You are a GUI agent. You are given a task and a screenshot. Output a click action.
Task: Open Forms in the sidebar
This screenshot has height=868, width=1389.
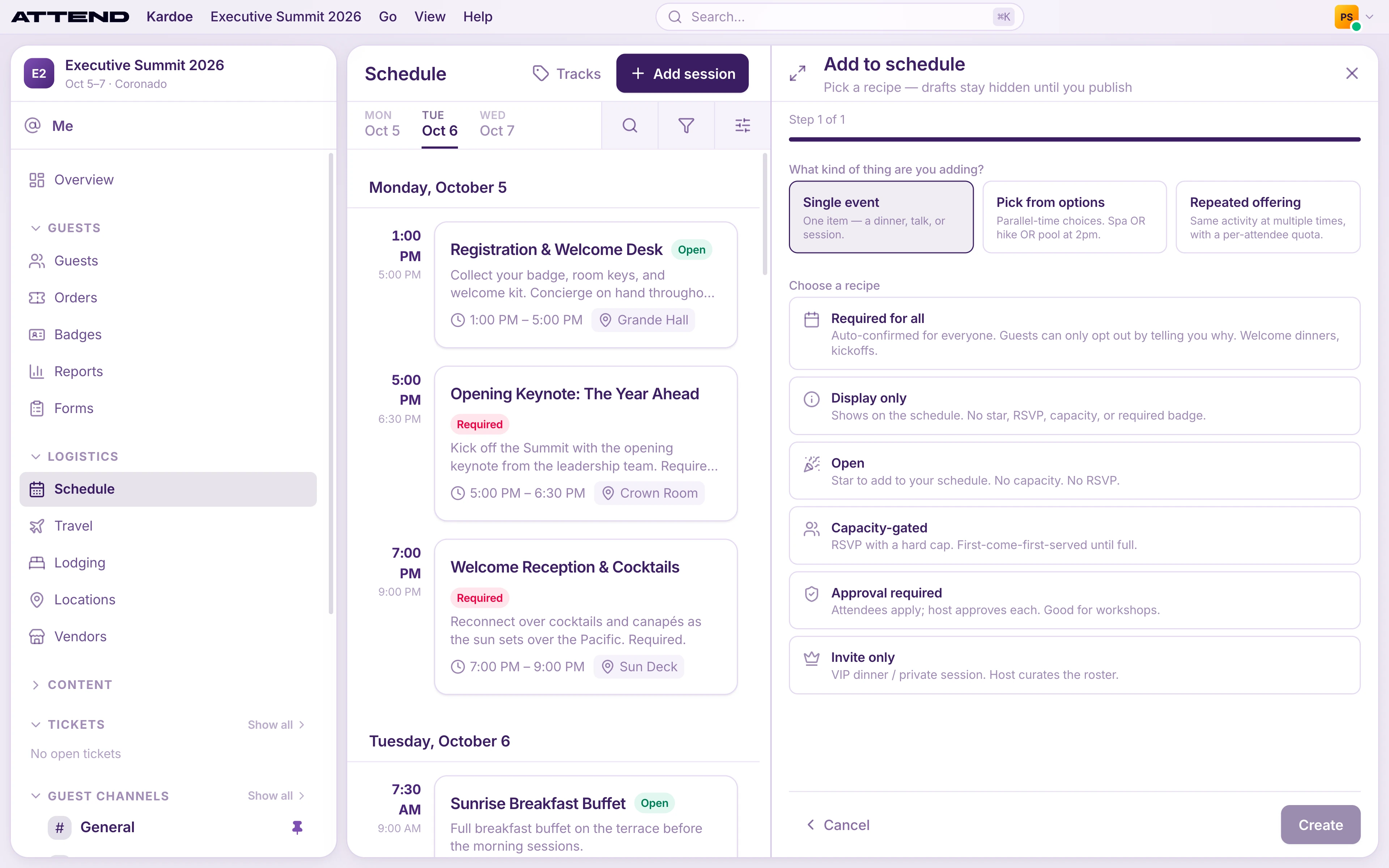coord(168,409)
